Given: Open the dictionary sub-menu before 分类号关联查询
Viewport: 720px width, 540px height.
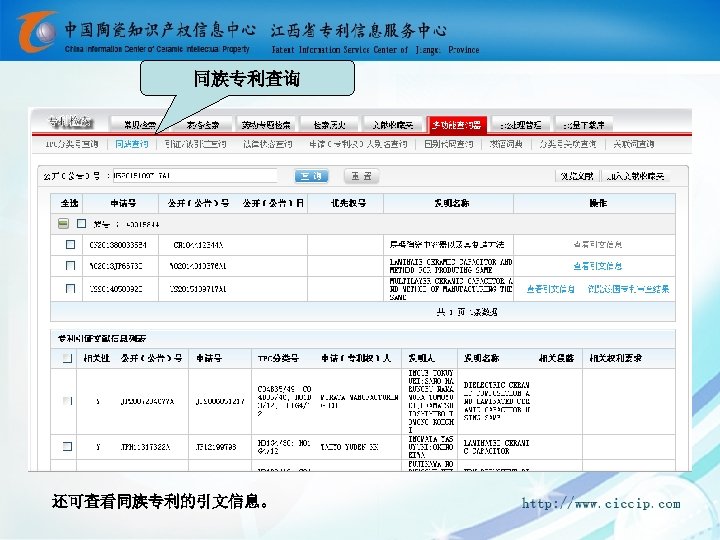Looking at the screenshot, I should 506,144.
